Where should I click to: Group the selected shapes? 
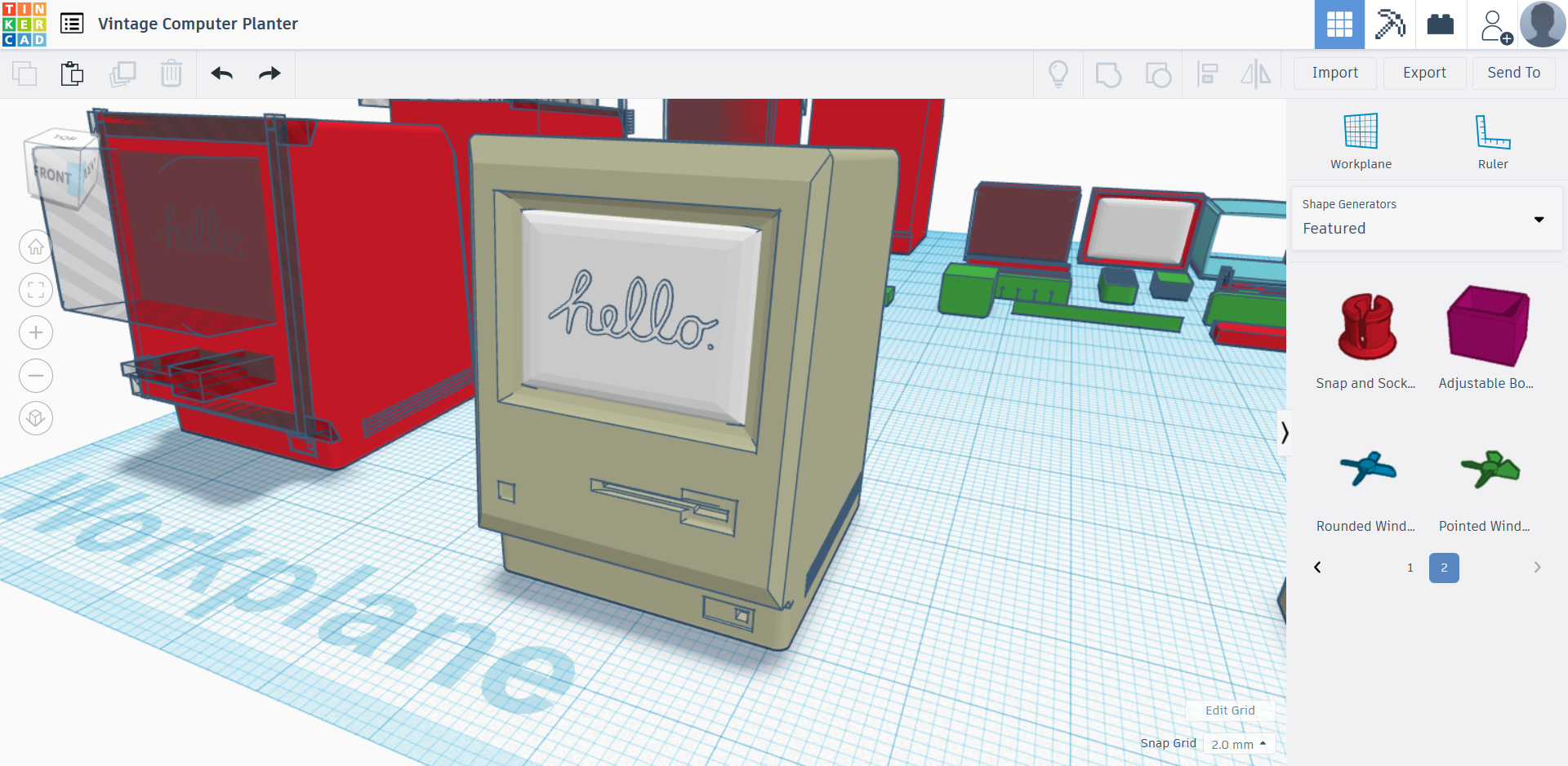coord(1108,74)
